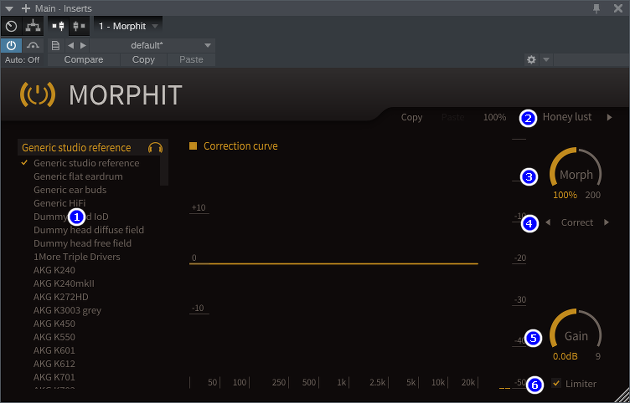Click the headphone list scrollbar
This screenshot has width=630, height=403.
tap(164, 170)
